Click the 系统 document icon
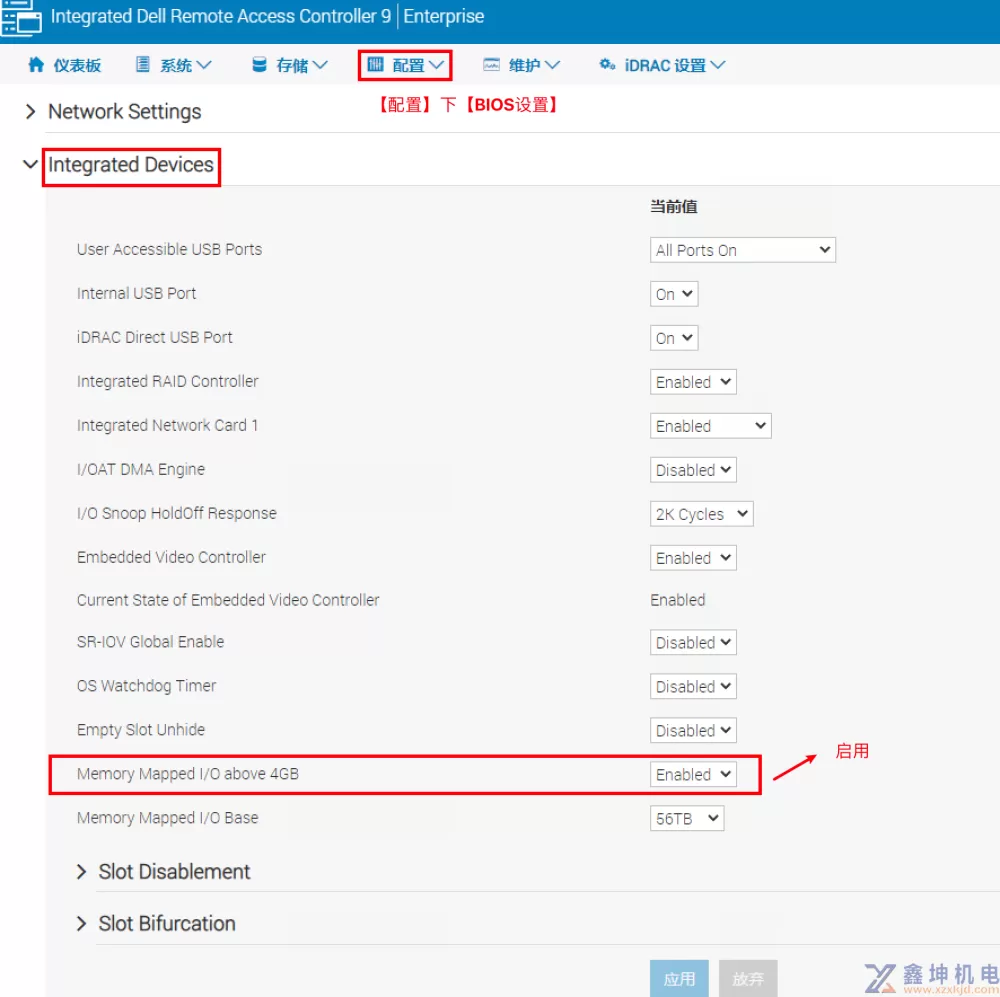This screenshot has height=997, width=1000. click(x=143, y=64)
